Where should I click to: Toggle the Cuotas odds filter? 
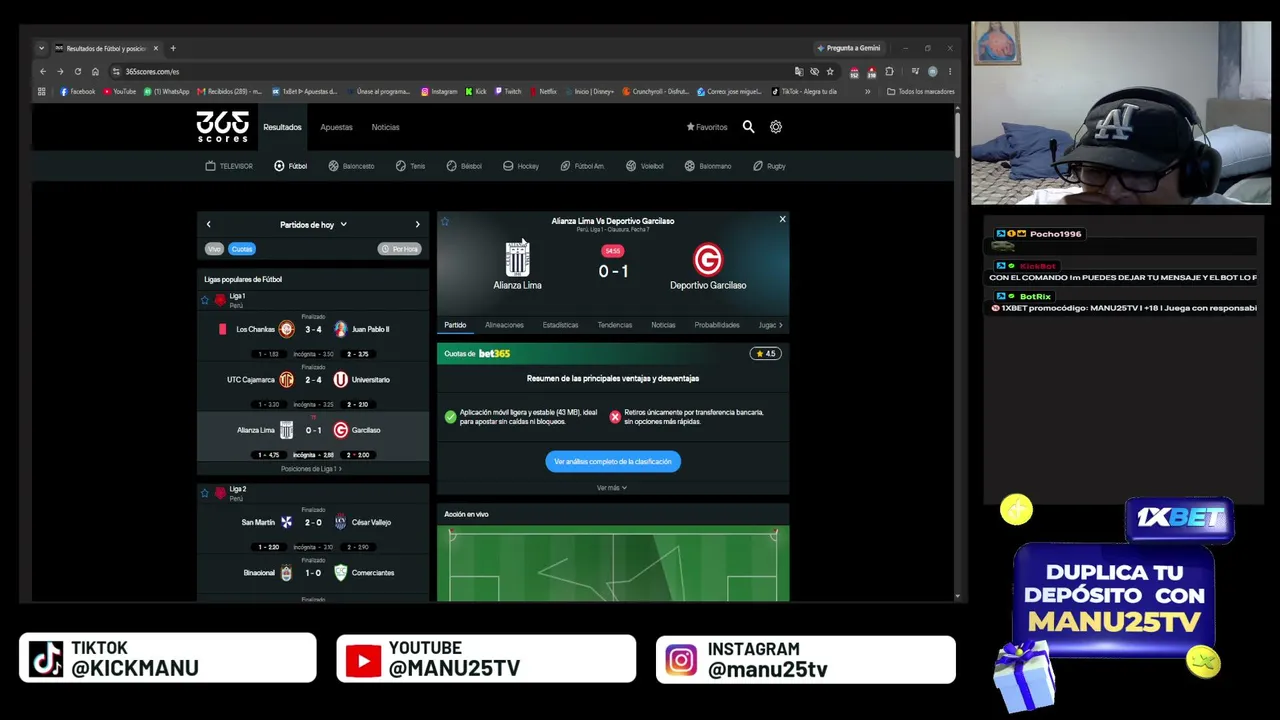coord(242,249)
